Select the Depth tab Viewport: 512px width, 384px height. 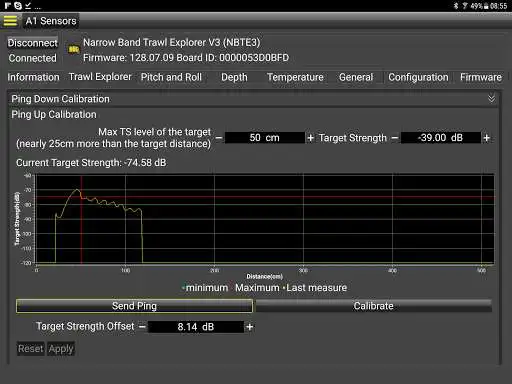point(234,77)
